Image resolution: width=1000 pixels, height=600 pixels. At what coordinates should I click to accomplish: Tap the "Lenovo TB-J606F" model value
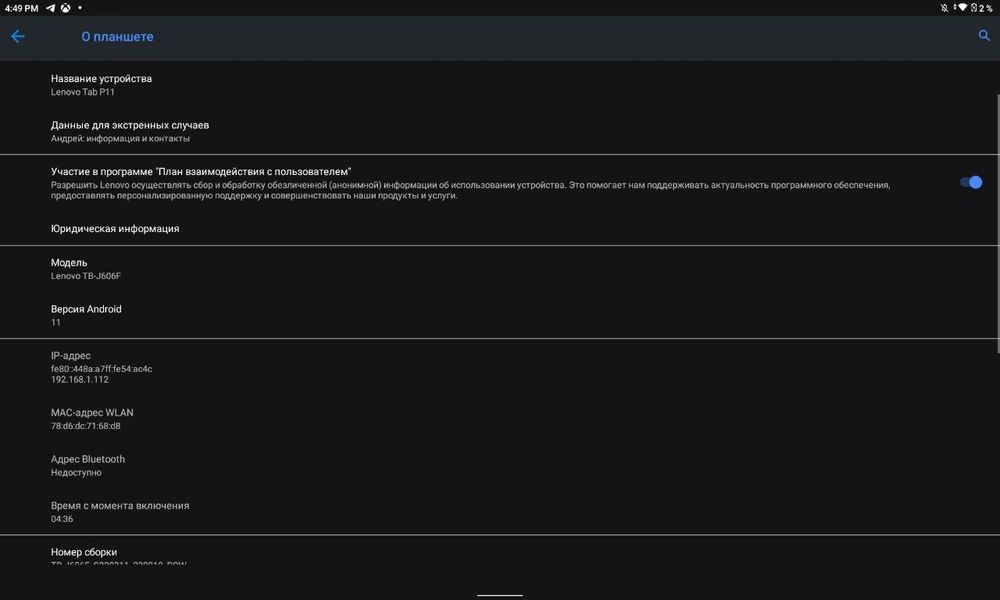[85, 276]
